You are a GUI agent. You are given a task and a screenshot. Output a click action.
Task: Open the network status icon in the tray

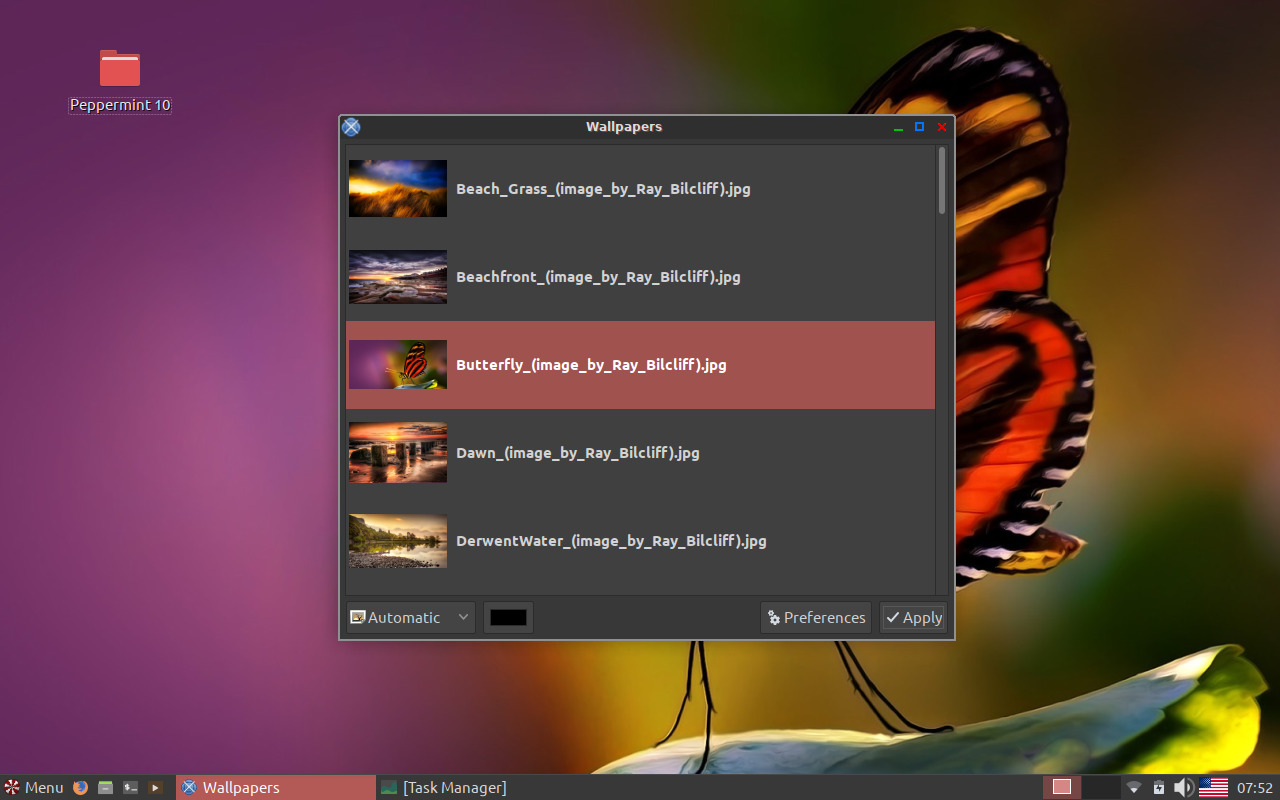1133,787
